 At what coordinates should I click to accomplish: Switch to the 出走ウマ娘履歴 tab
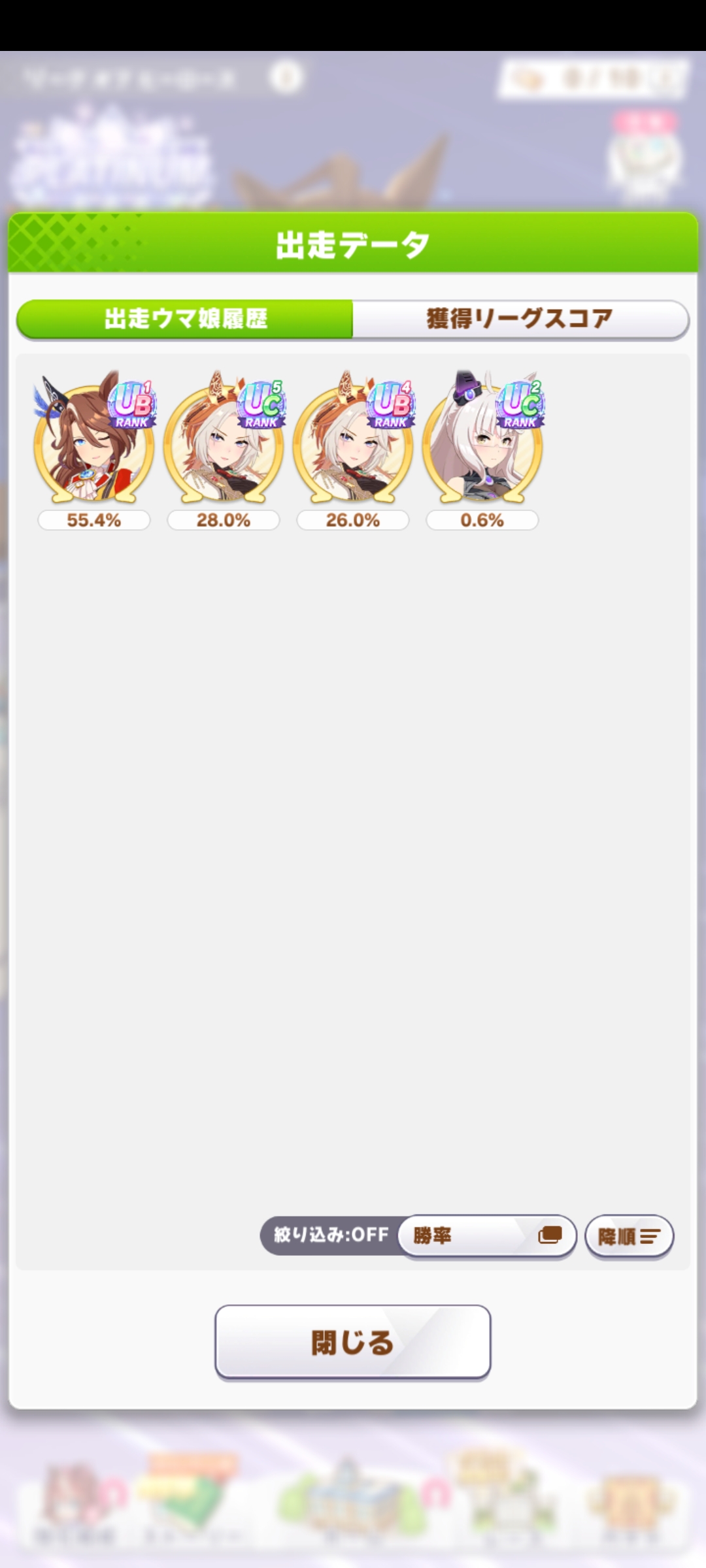point(185,319)
